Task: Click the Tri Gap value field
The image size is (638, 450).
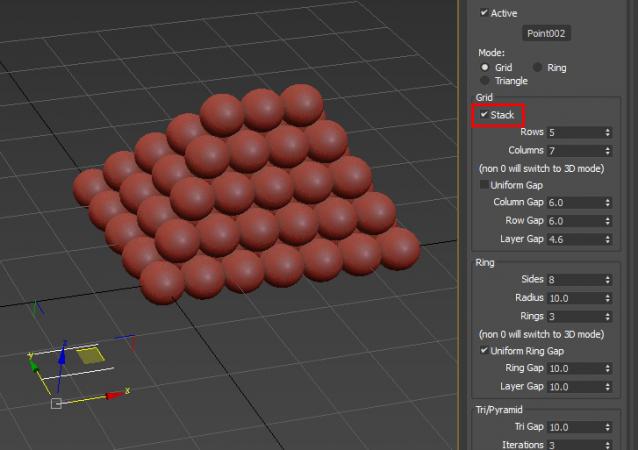Action: 575,427
